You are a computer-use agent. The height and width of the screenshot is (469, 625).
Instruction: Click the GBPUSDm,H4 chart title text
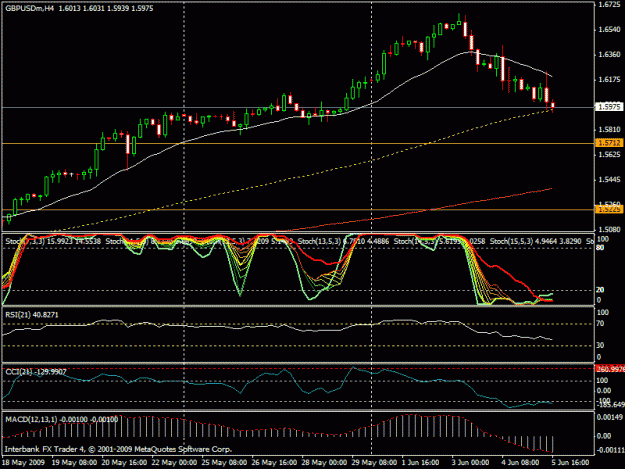click(x=29, y=8)
